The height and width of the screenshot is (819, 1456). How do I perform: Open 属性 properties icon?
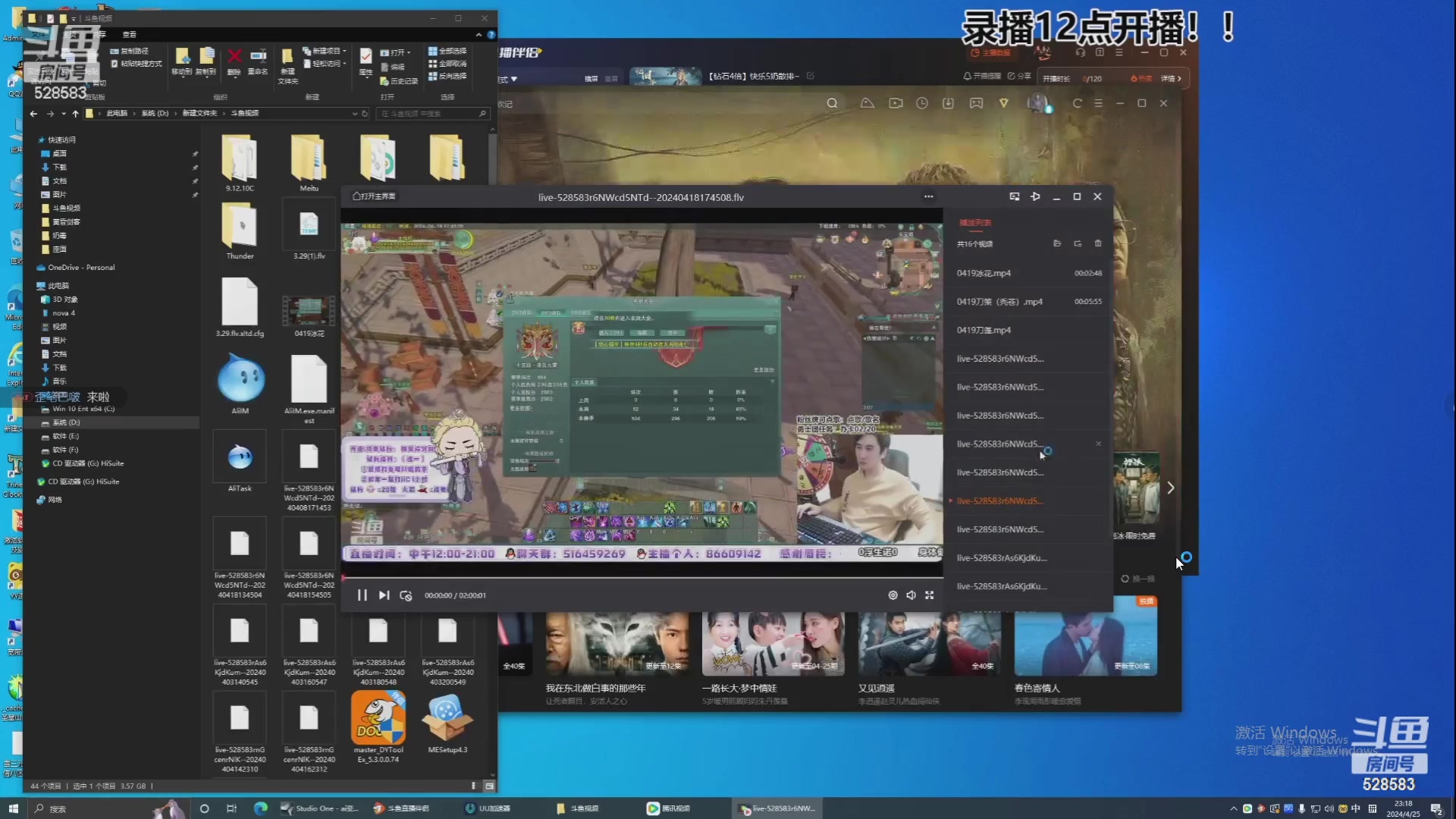coord(366,61)
